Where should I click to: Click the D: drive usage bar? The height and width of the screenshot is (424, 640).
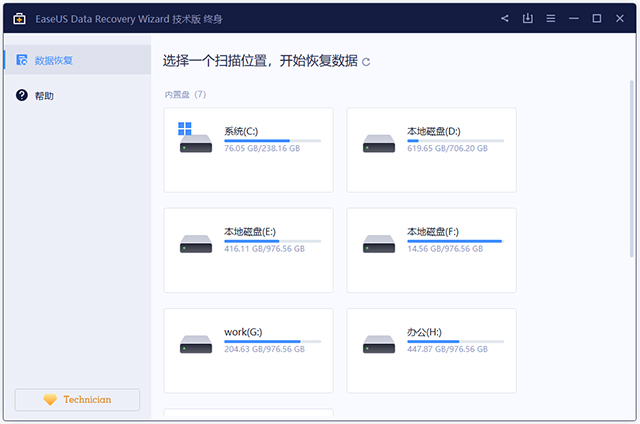[x=456, y=141]
